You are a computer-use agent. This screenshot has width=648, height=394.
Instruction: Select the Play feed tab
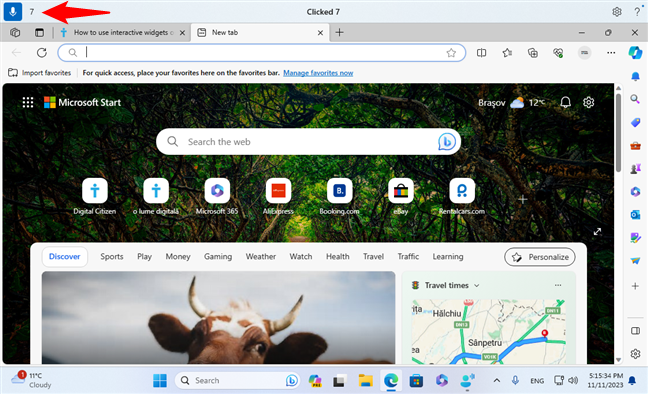[144, 257]
